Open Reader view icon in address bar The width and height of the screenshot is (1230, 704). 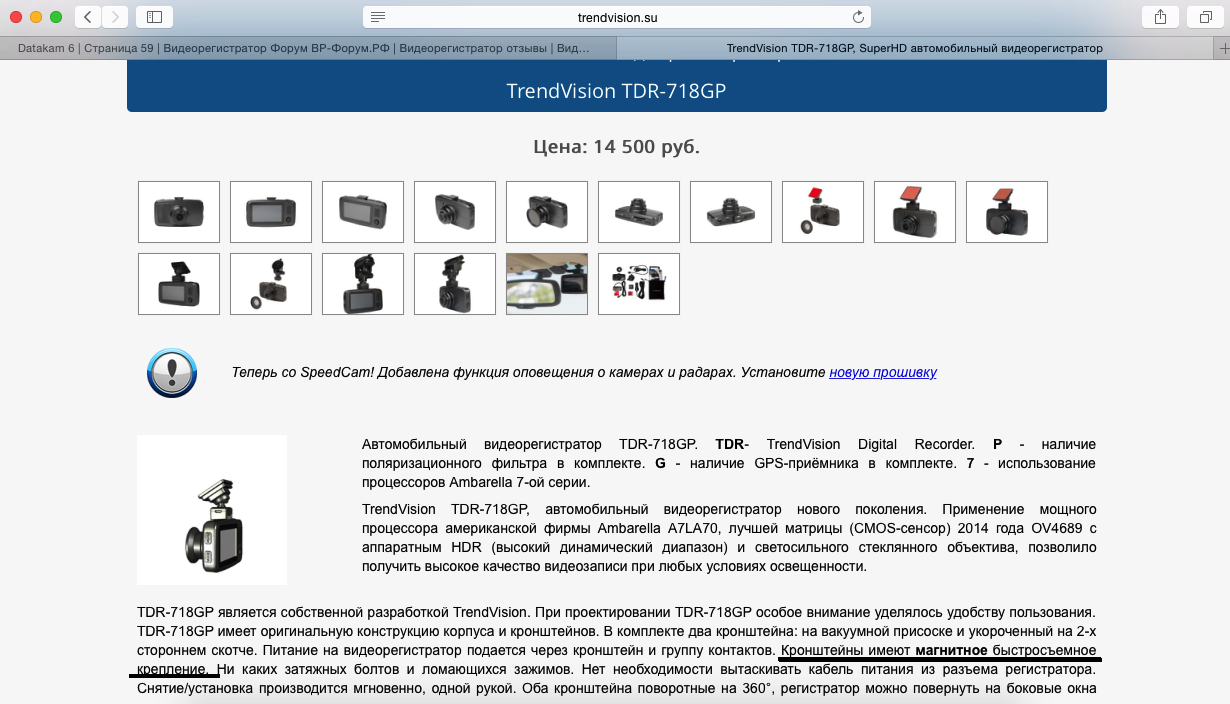click(x=378, y=17)
